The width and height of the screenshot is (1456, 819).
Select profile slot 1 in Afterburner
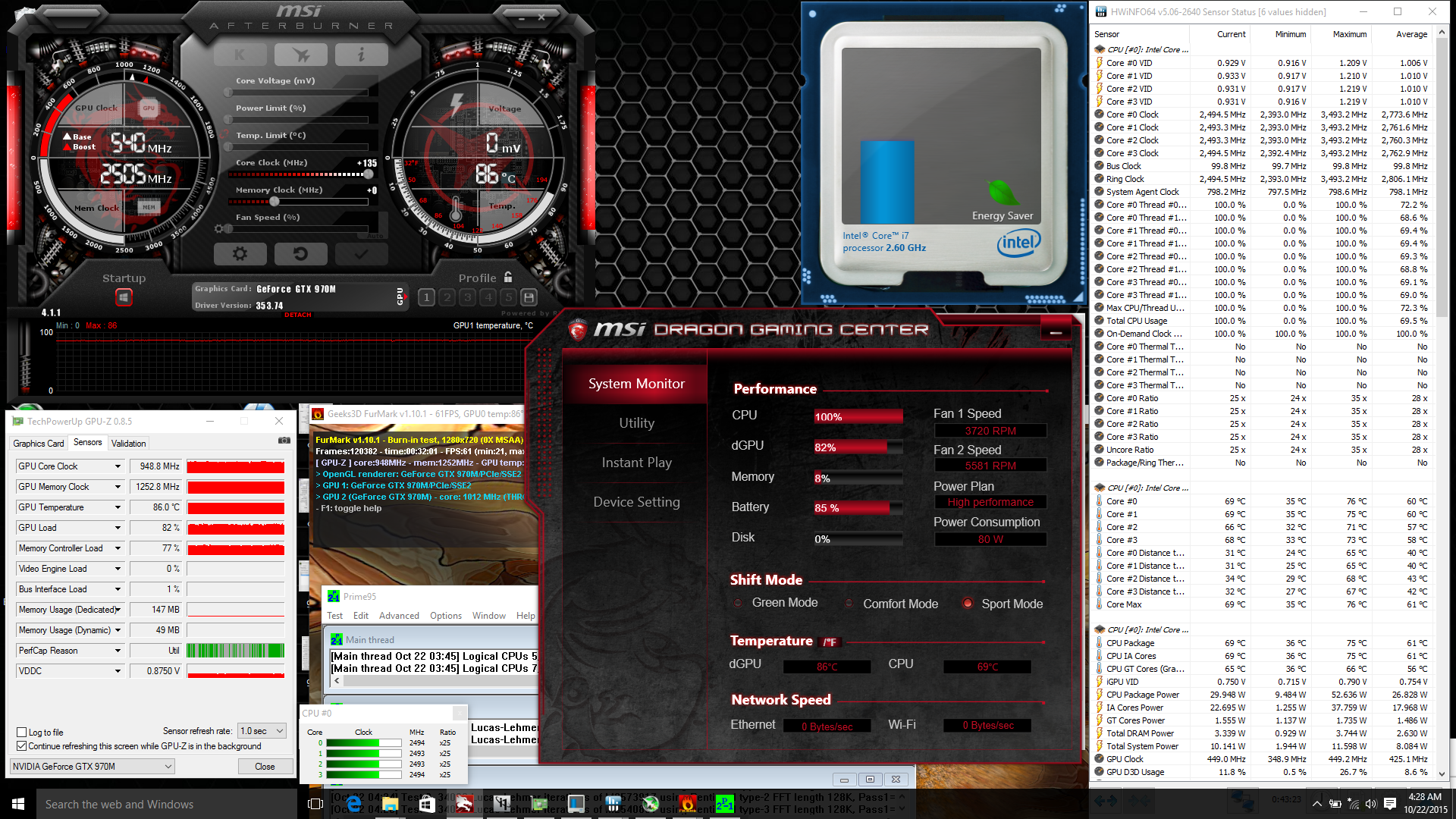coord(426,297)
